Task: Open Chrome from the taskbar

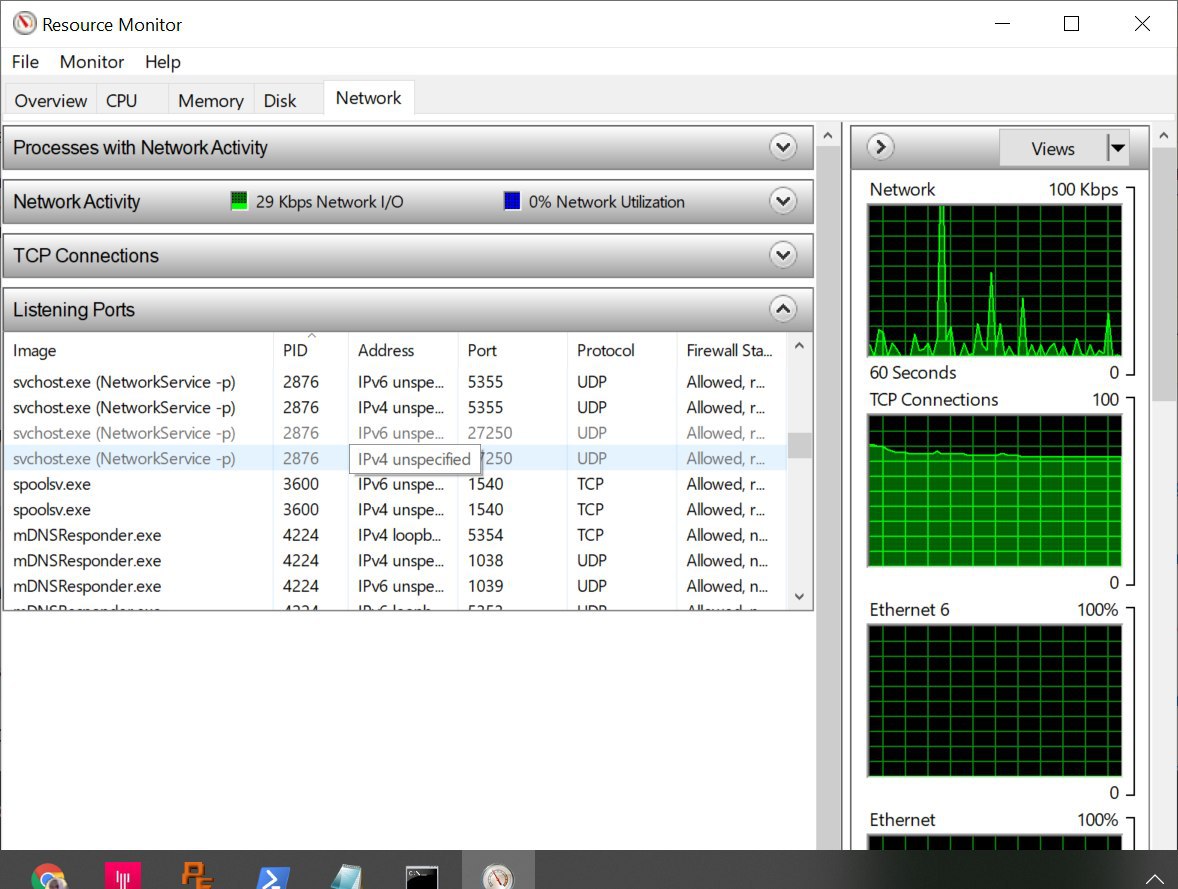Action: click(50, 875)
